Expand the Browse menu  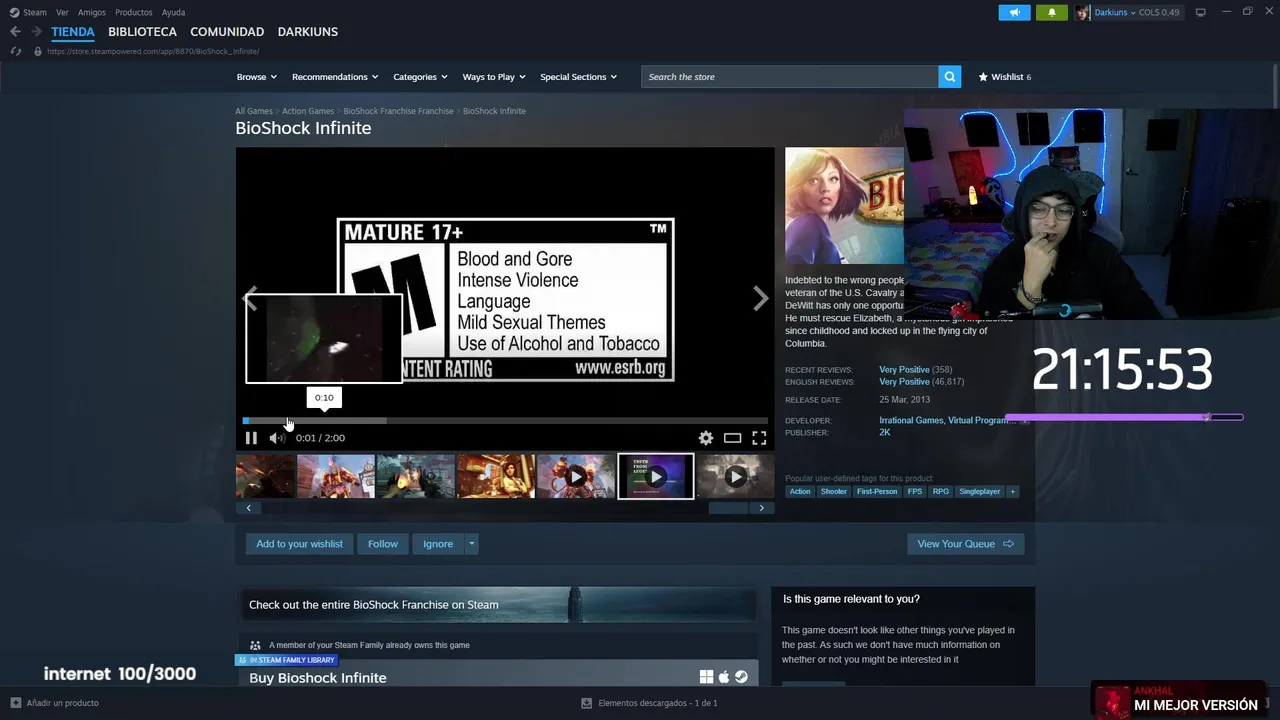pyautogui.click(x=256, y=77)
